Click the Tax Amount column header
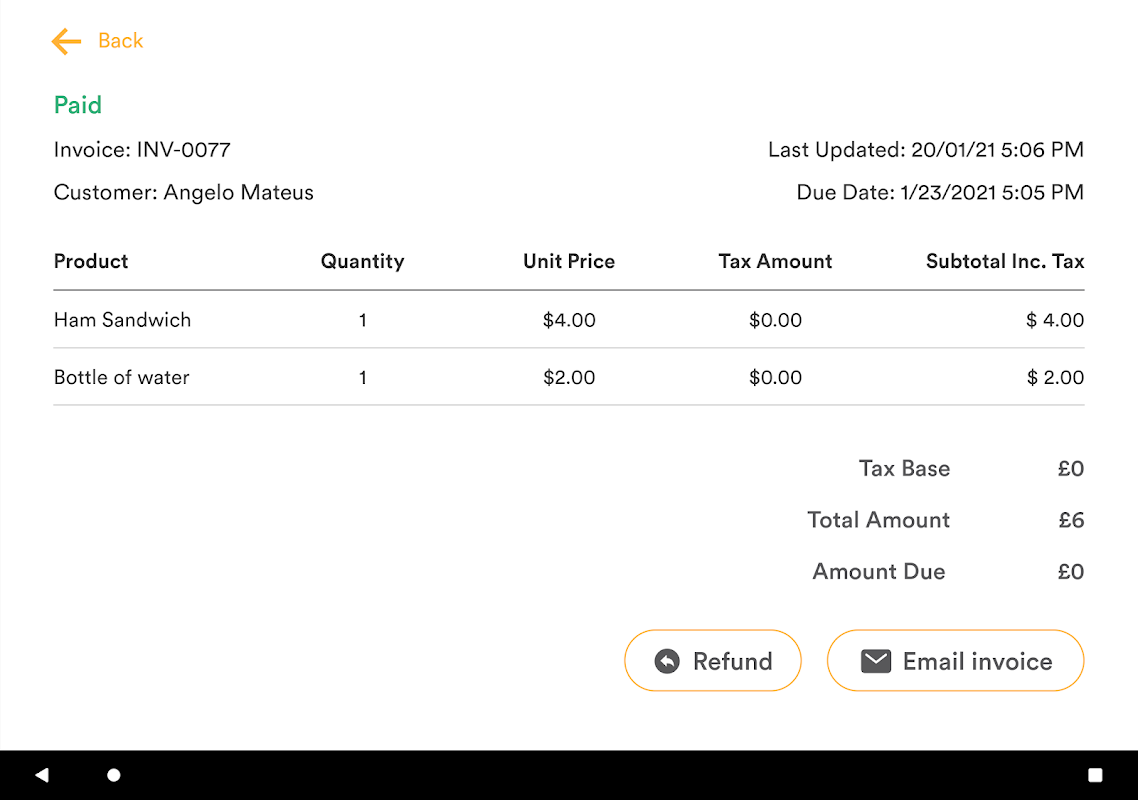 (x=775, y=261)
